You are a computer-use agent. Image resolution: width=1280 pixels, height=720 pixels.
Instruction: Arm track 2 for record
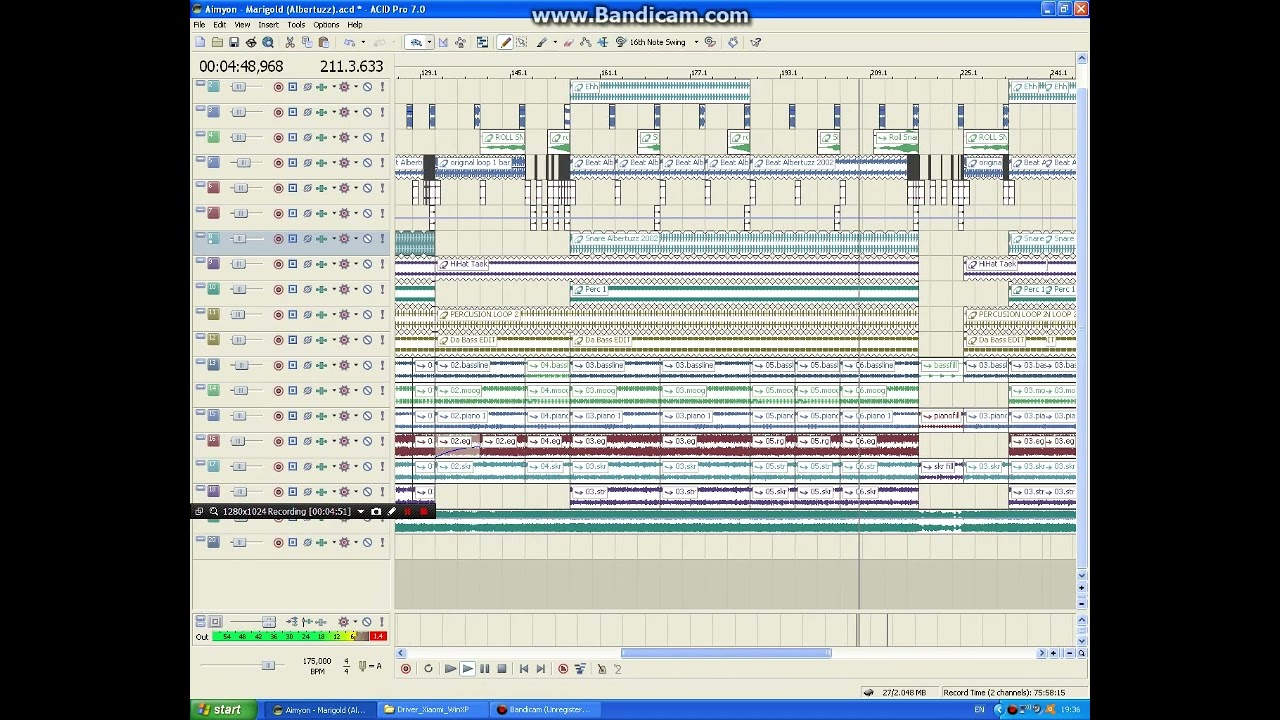[x=278, y=87]
